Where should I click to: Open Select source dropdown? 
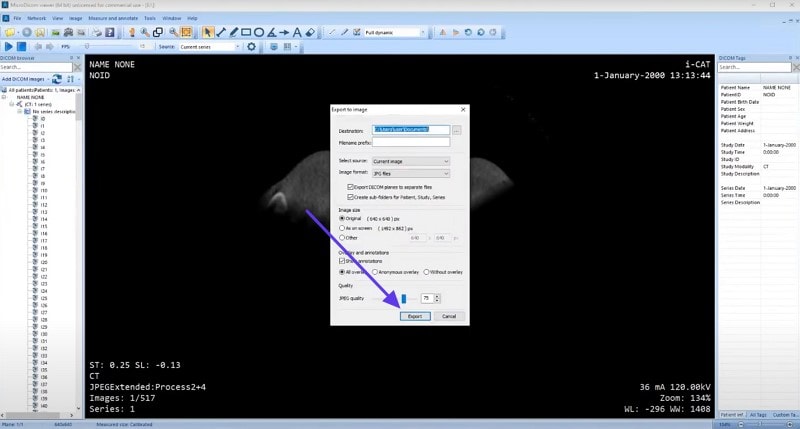tap(411, 161)
